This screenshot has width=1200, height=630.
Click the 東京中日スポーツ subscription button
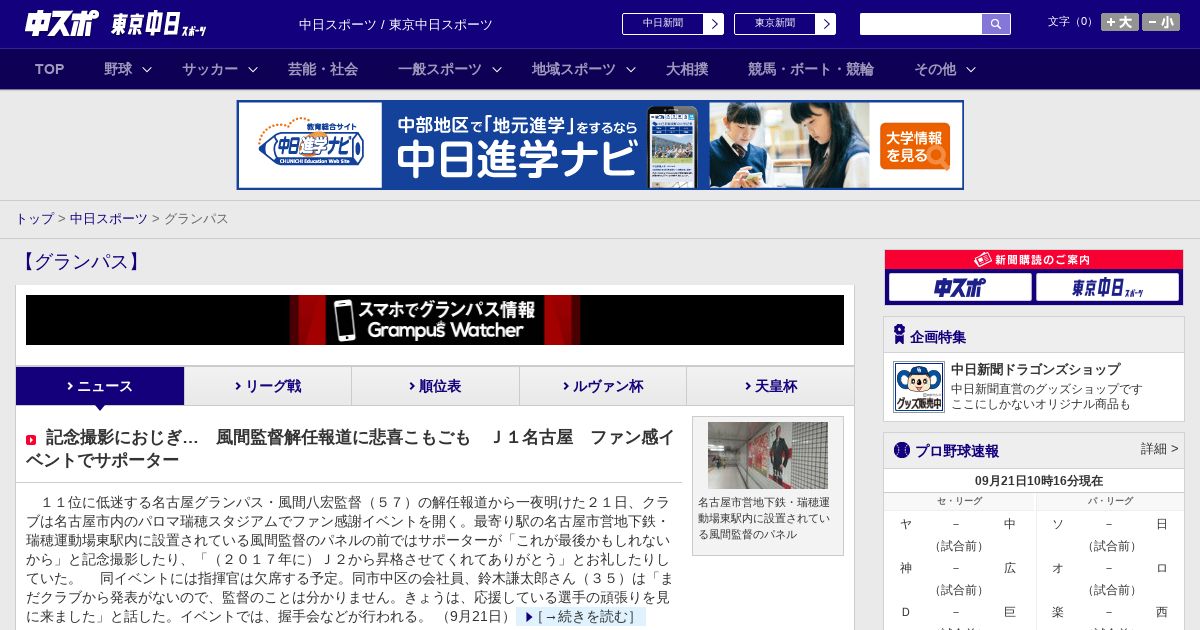coord(1108,288)
